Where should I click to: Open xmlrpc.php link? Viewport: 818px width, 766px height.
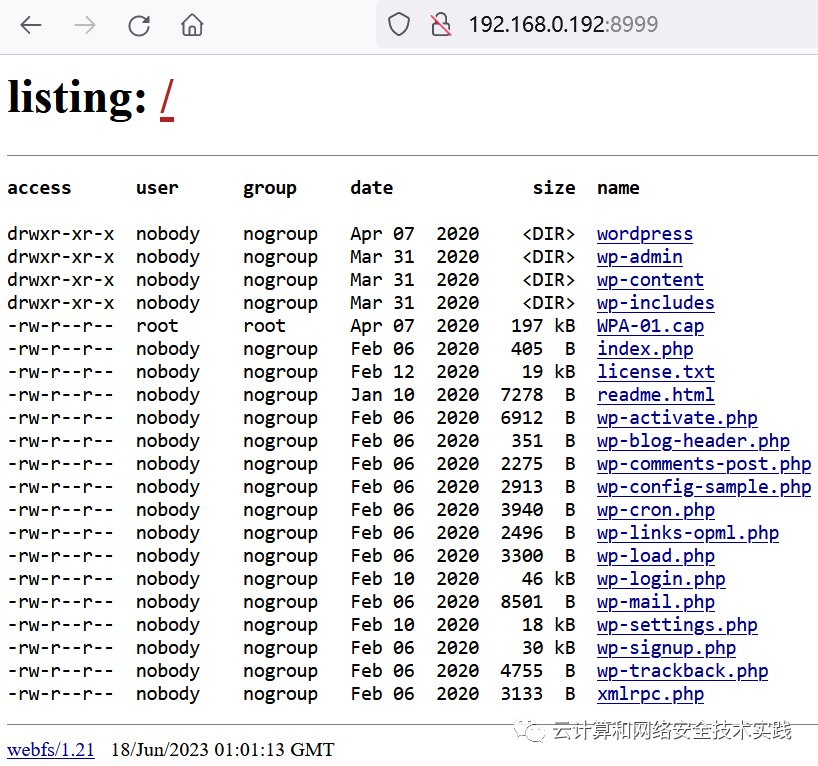point(650,694)
